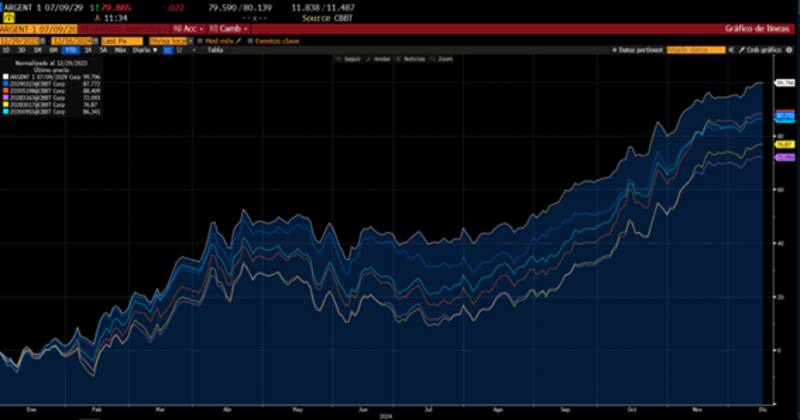Click the pencil icon next to Med móv

(237, 40)
